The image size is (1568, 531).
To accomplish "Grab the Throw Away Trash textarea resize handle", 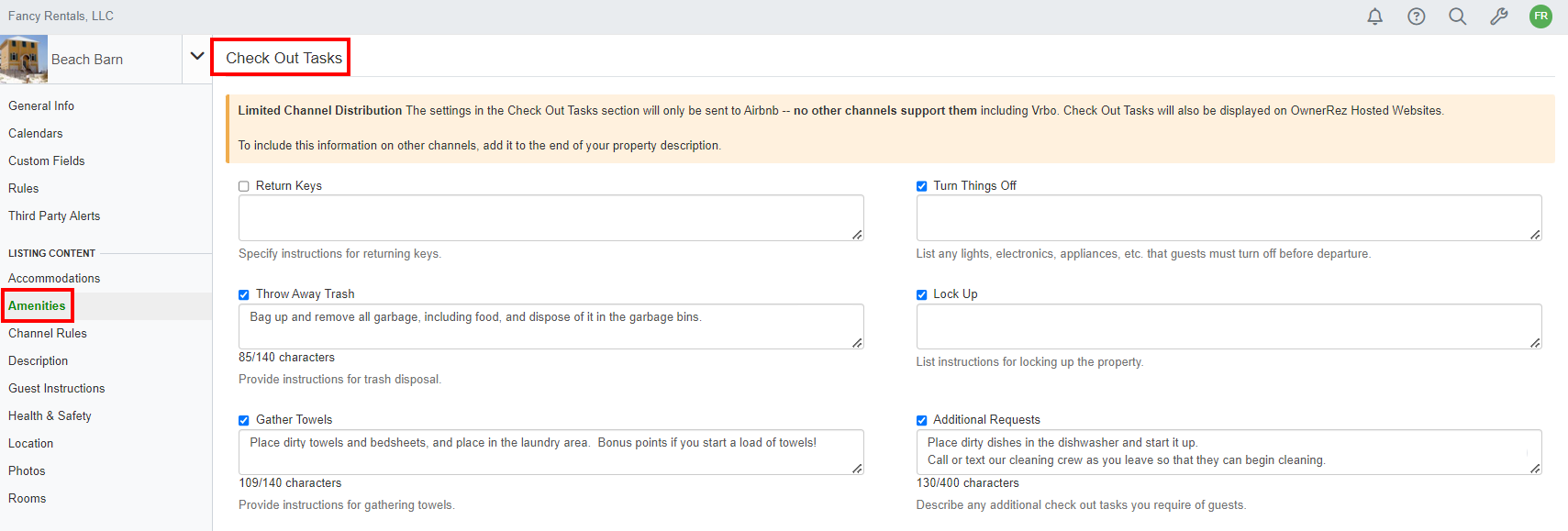I will point(857,343).
